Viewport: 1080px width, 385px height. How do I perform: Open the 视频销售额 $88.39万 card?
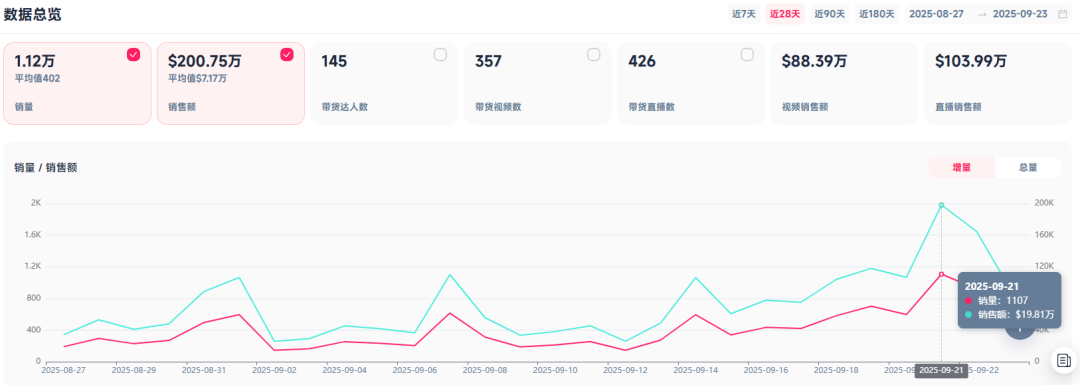(x=844, y=83)
